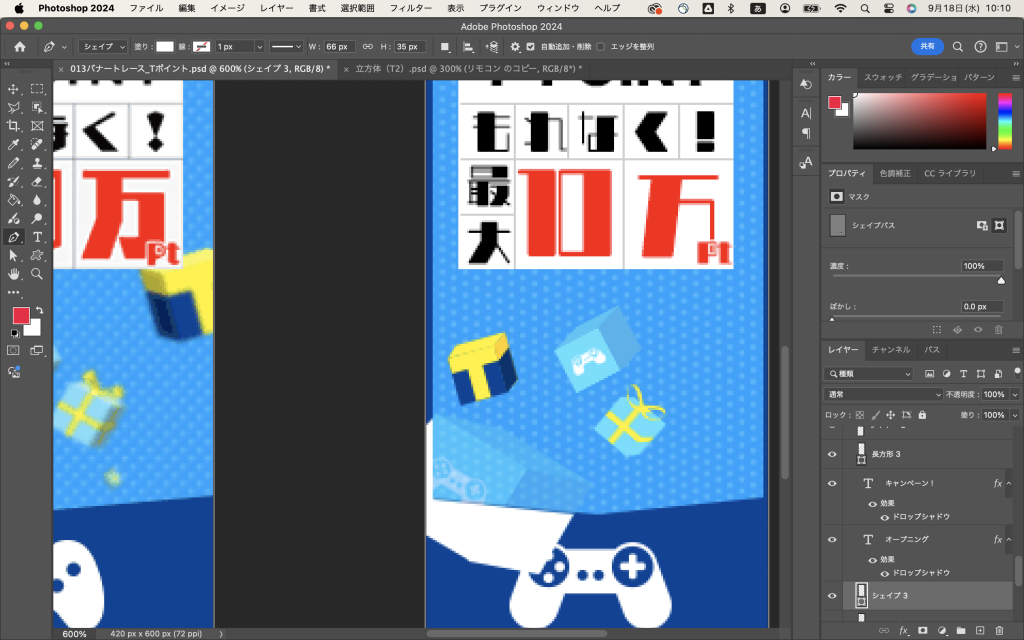Toggle the 自動追加・削除 checkbox

point(530,47)
